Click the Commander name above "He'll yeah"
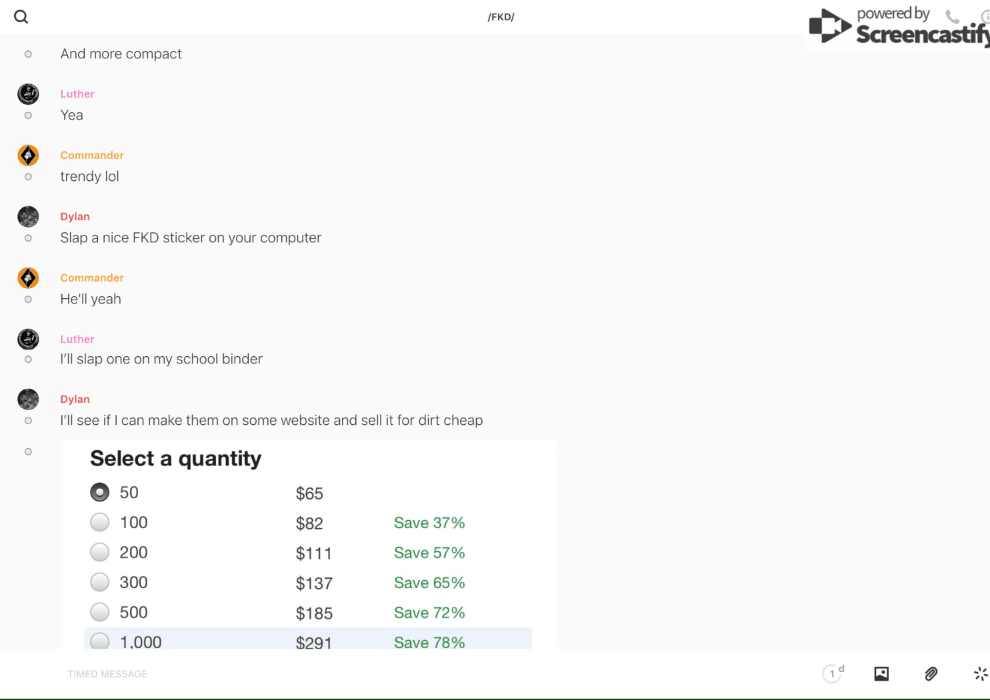Viewport: 990px width, 700px height. [92, 278]
